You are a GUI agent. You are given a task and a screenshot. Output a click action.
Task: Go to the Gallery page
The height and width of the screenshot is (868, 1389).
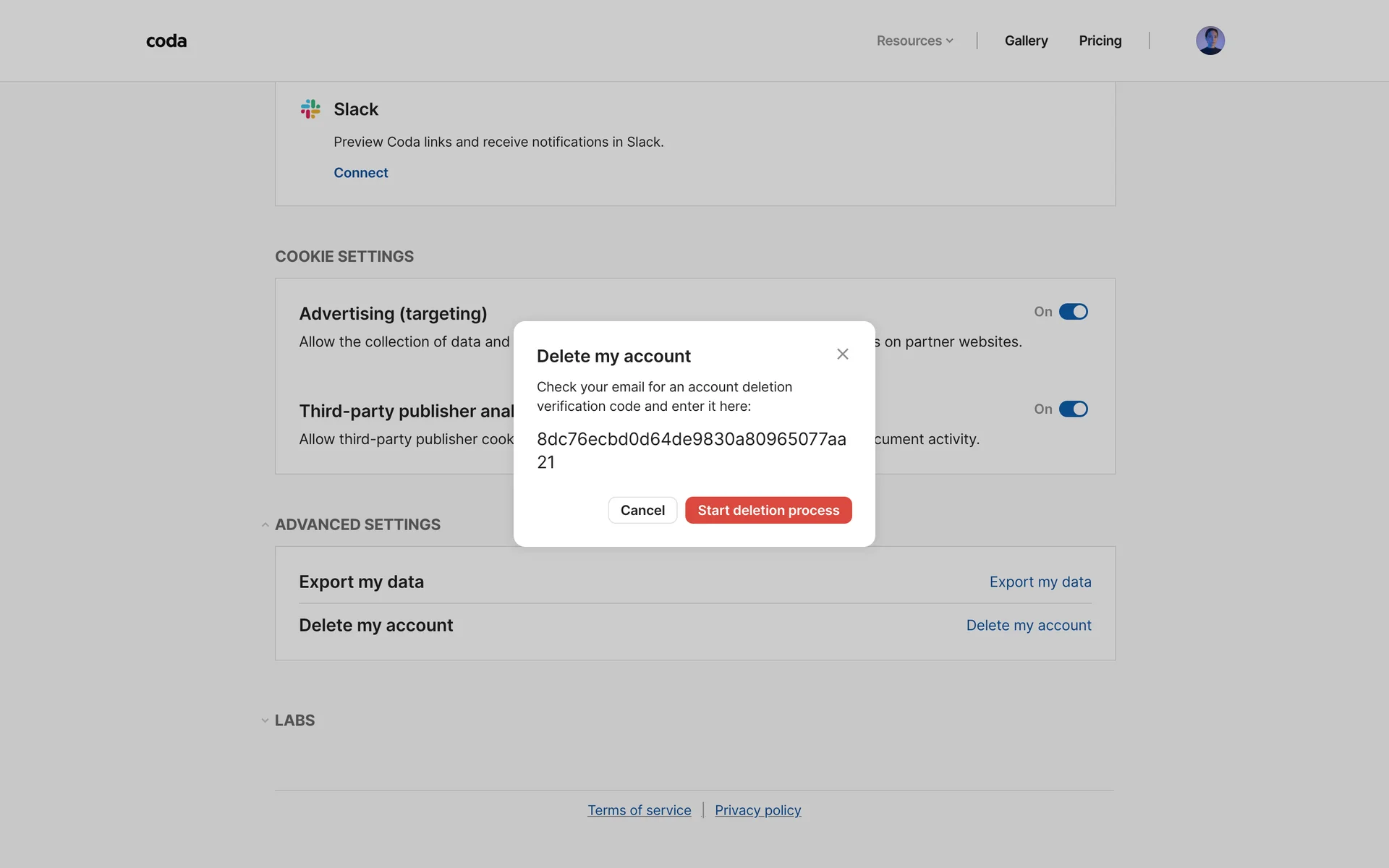click(x=1026, y=41)
